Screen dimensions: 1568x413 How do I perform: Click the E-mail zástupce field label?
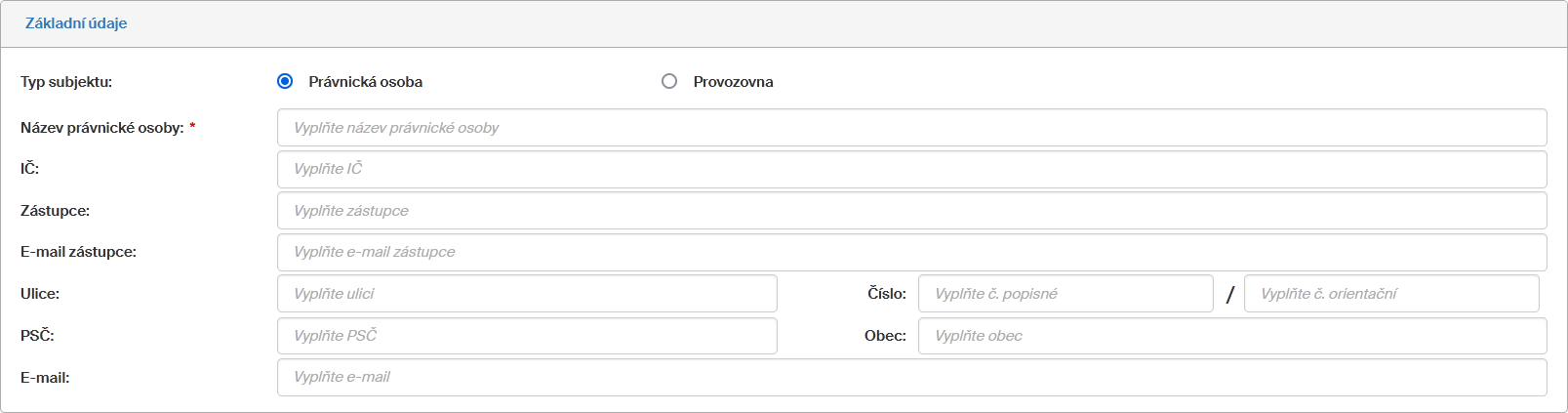78,252
